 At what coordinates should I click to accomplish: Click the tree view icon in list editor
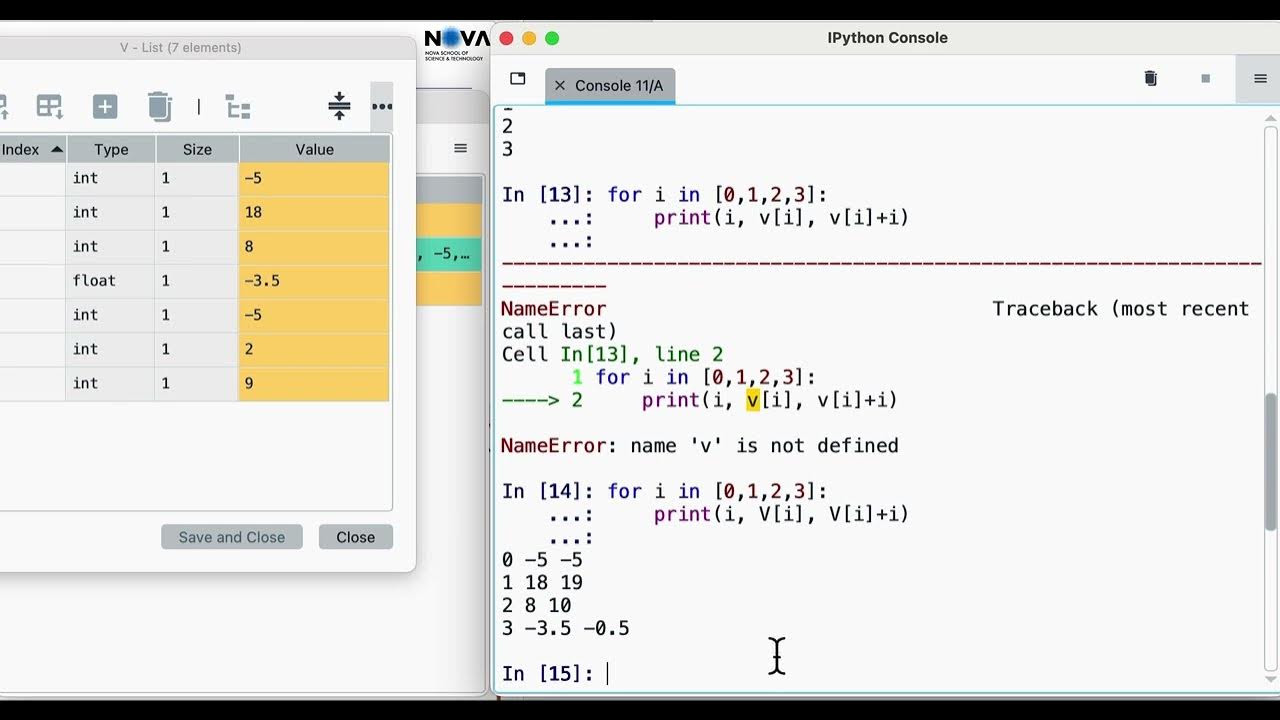[x=238, y=107]
